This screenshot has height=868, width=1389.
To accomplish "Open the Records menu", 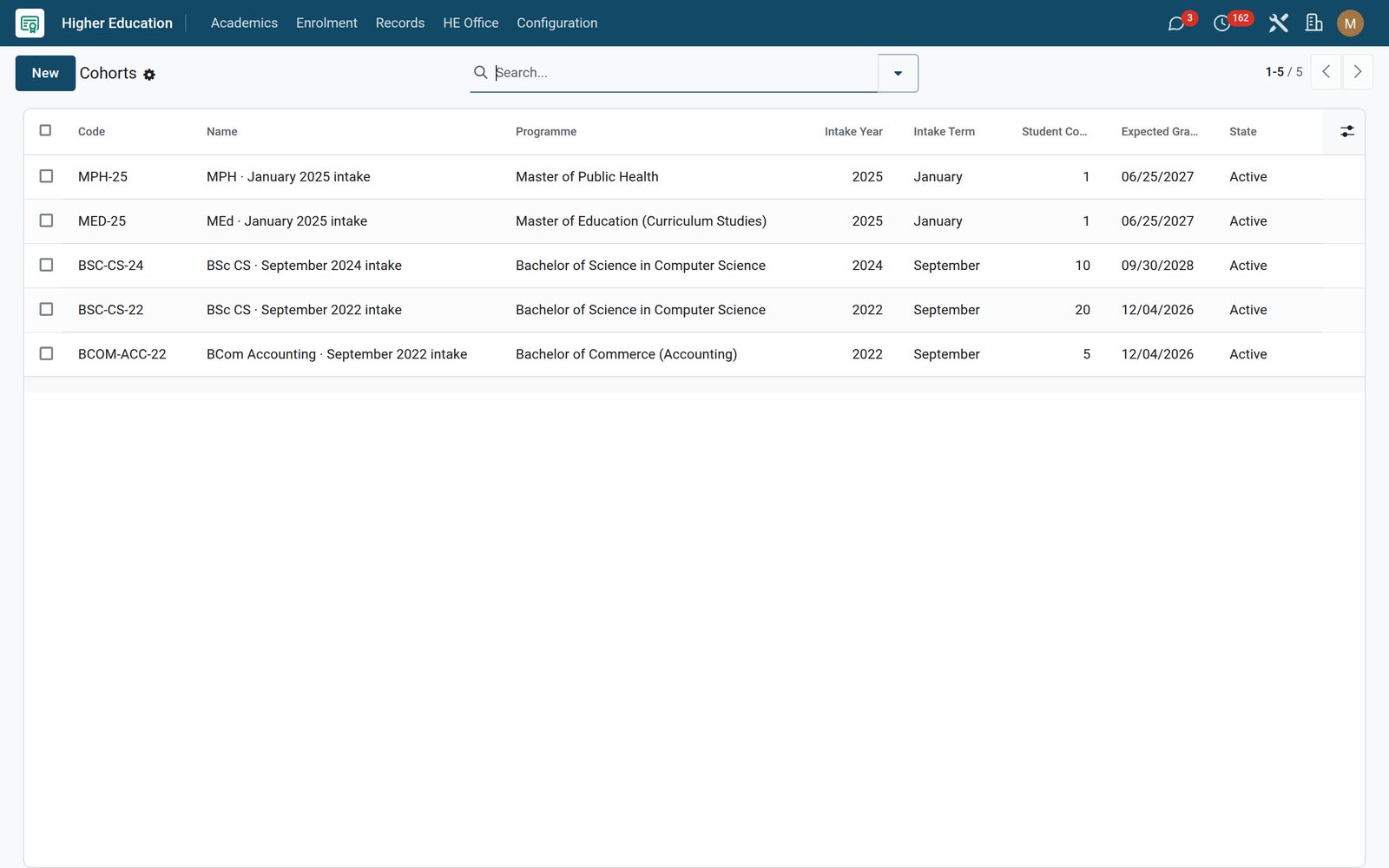I will point(400,23).
